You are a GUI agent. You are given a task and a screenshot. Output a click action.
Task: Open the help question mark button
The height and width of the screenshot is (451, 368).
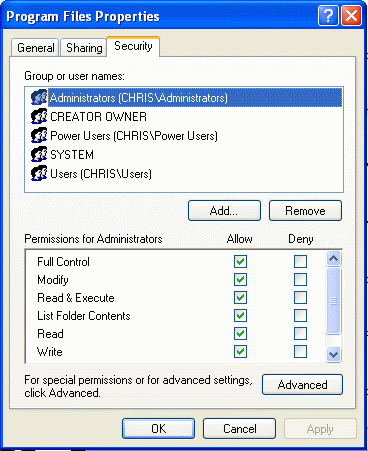(x=328, y=15)
